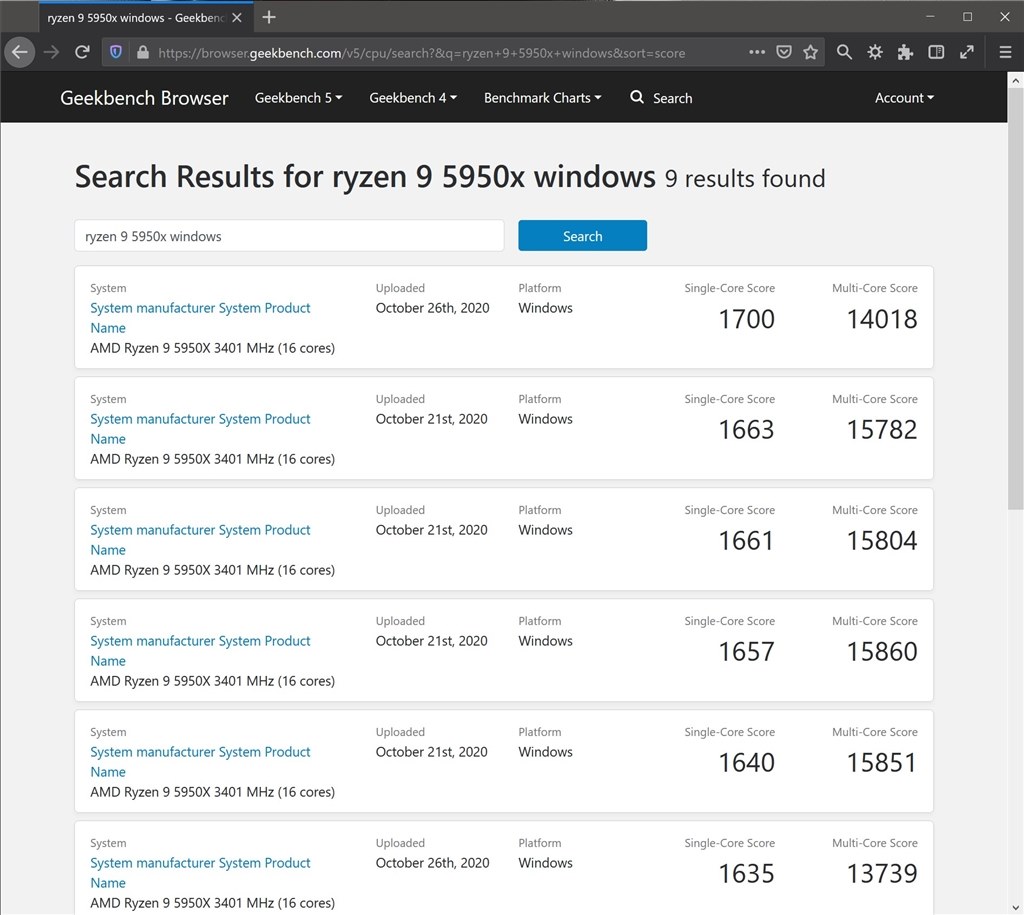Expand the Geekbench 4 dropdown menu
The height and width of the screenshot is (915, 1024).
[x=413, y=98]
